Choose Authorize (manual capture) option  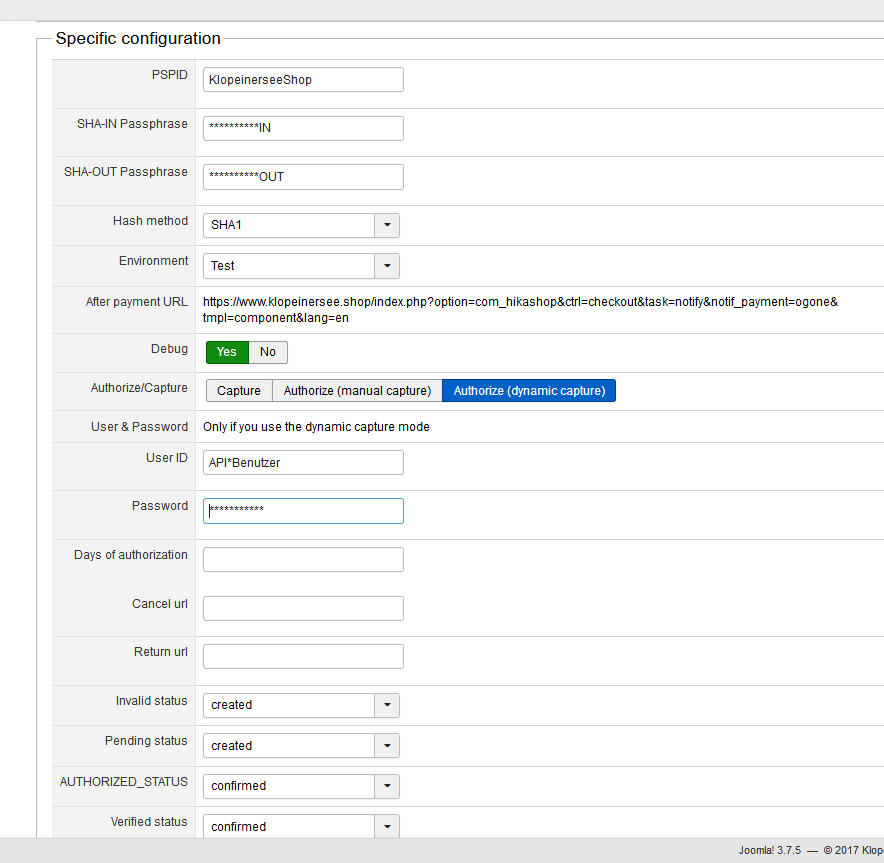click(357, 391)
